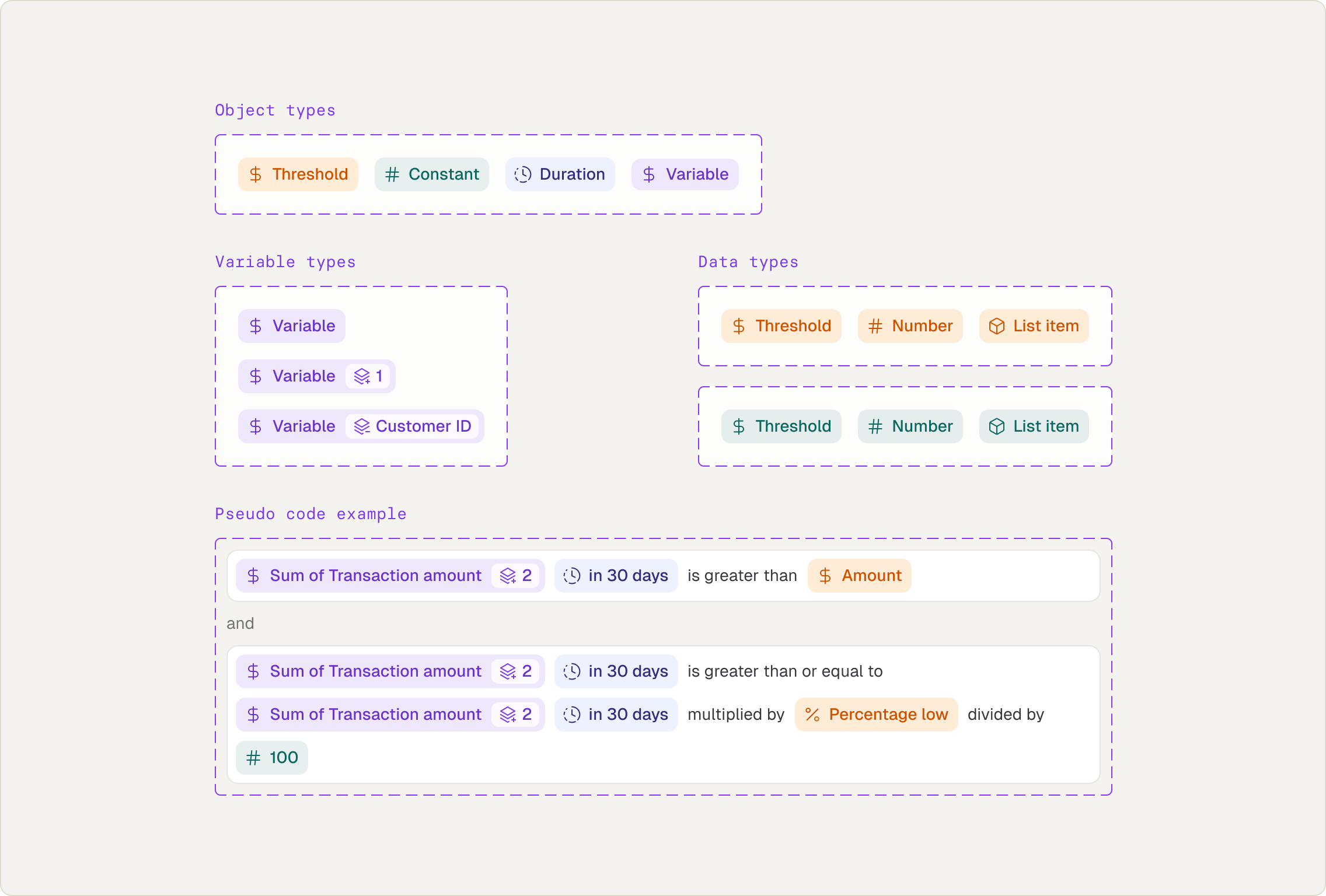Click the dollar icon in the Object types Threshold chip
Viewport: 1326px width, 896px height.
coord(256,174)
